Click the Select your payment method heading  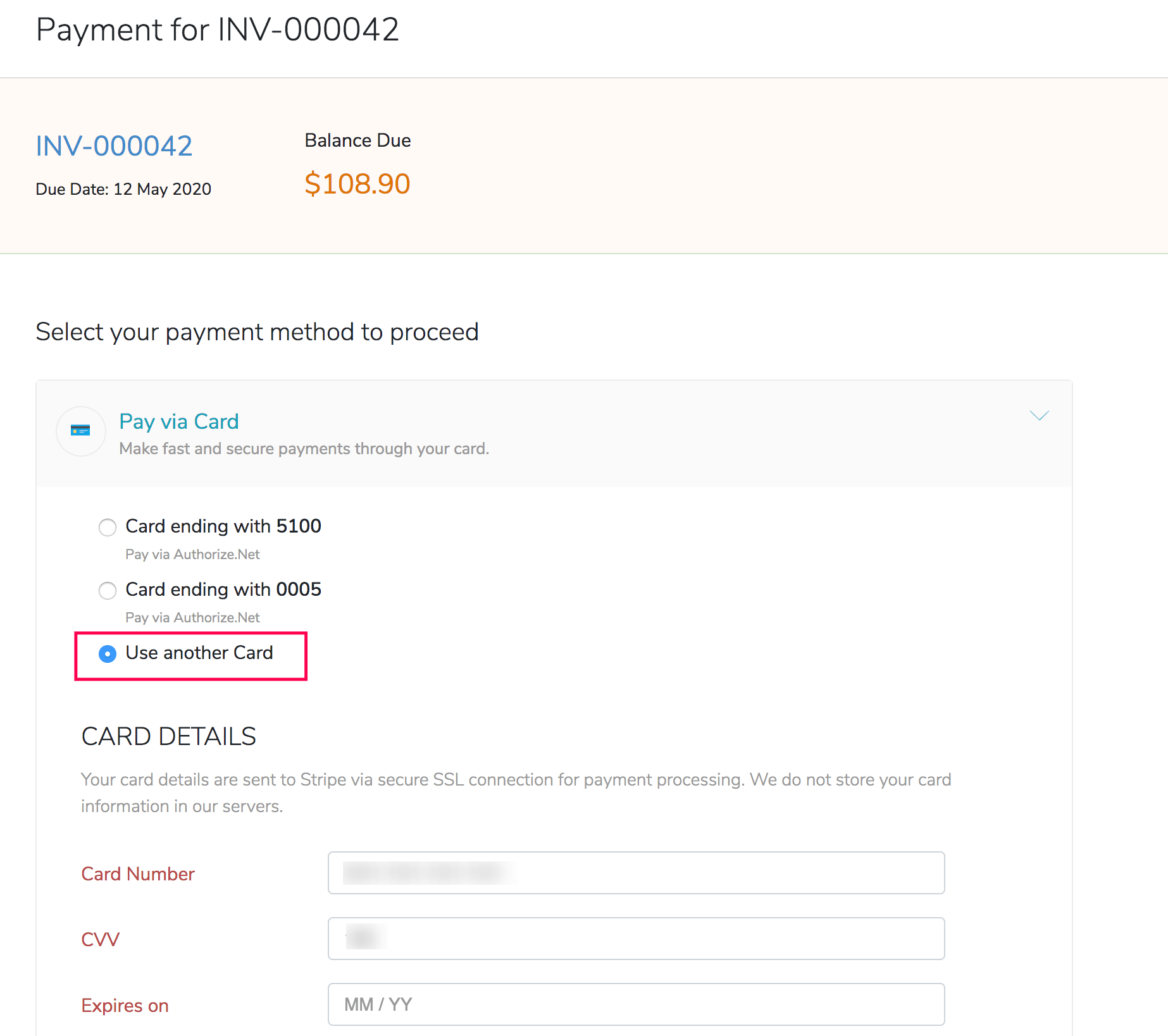[257, 331]
